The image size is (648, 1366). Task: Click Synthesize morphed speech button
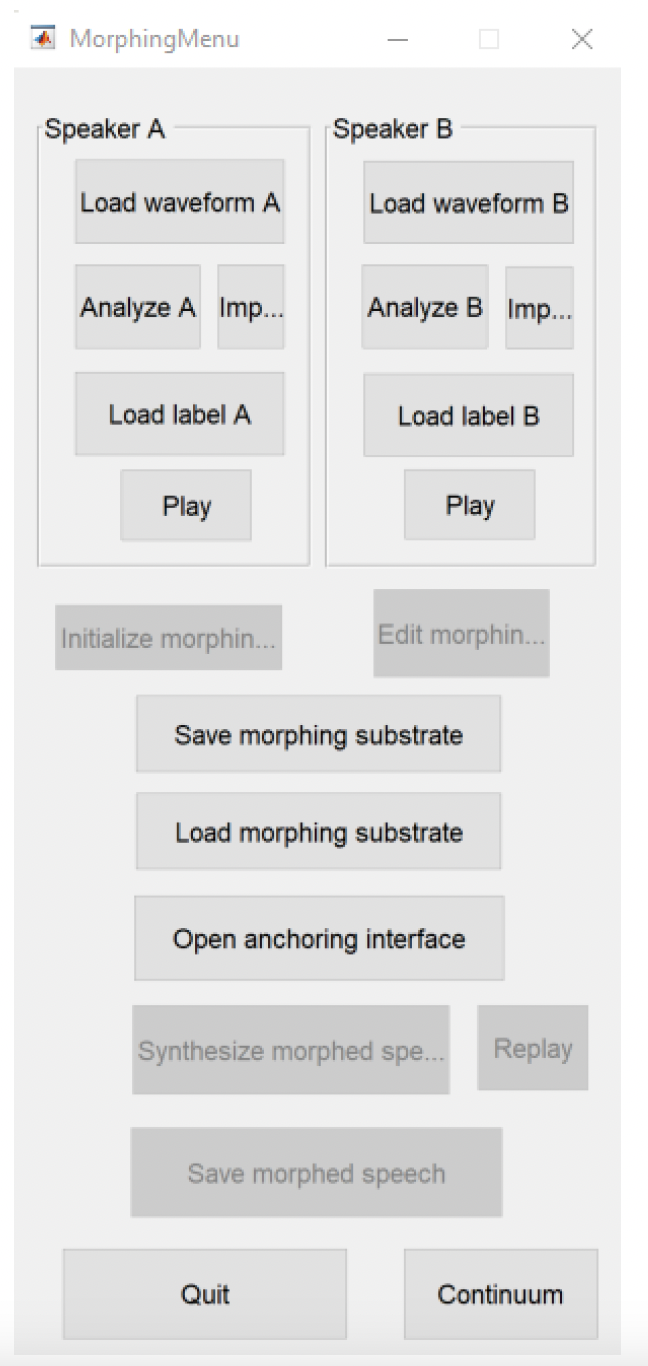click(291, 1050)
